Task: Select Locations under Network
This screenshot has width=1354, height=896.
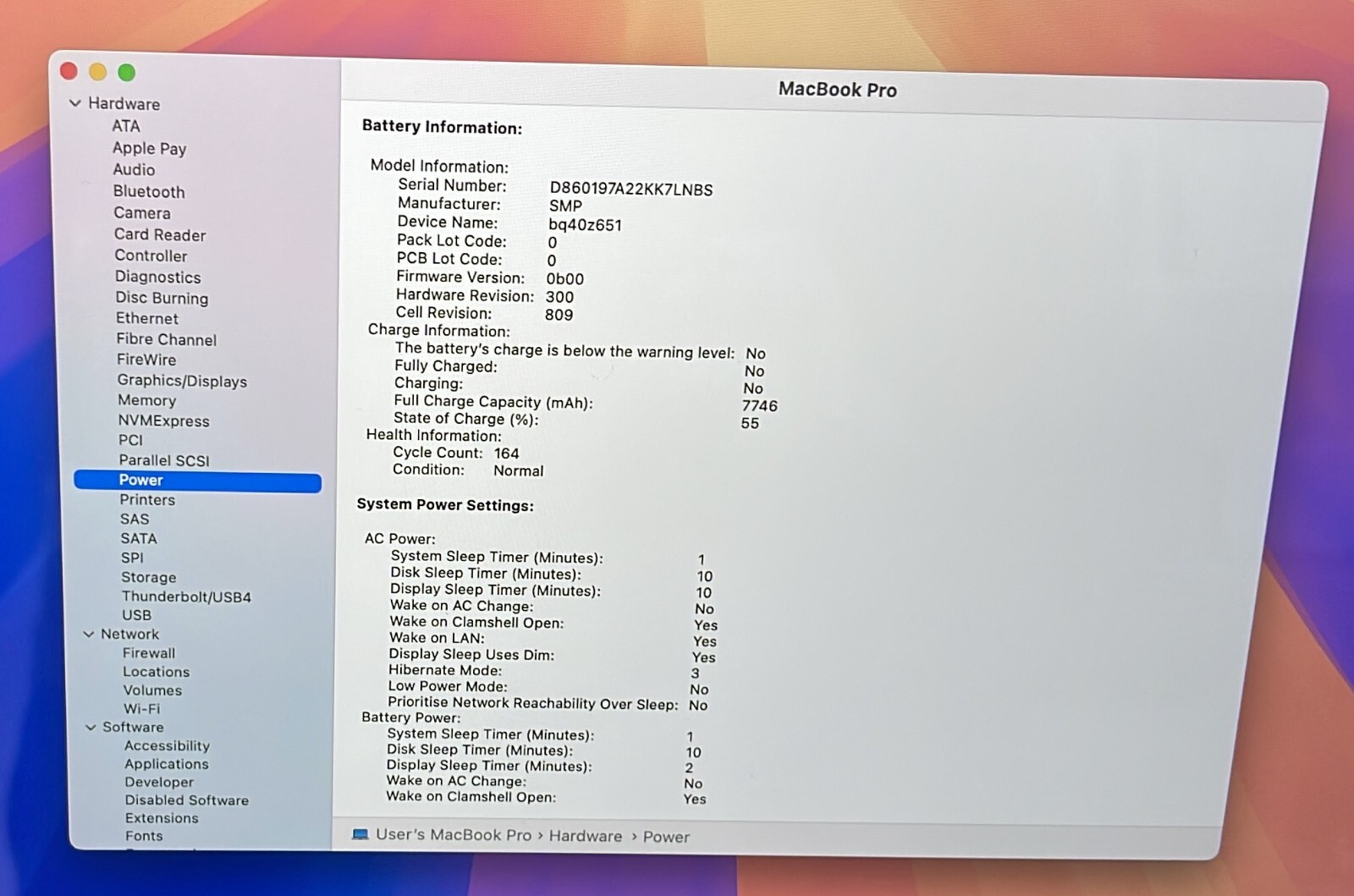Action: pyautogui.click(x=157, y=672)
